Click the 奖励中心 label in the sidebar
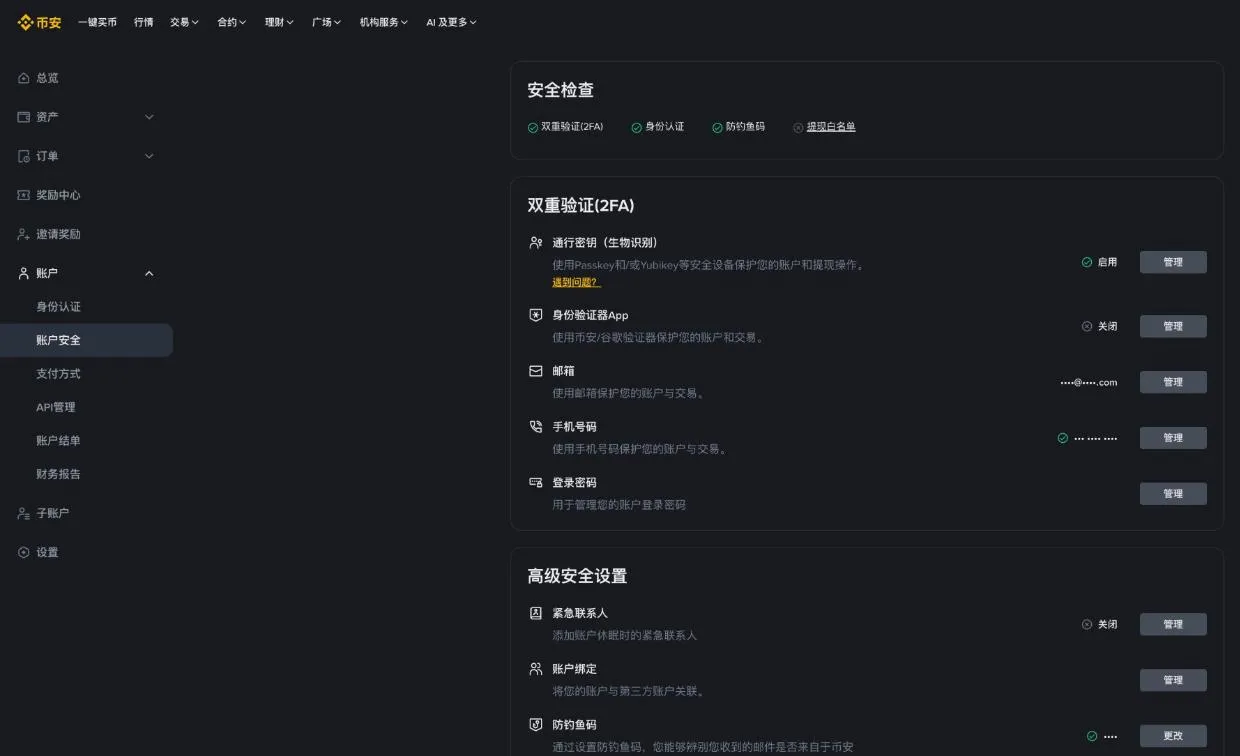This screenshot has height=756, width=1240. (x=58, y=195)
